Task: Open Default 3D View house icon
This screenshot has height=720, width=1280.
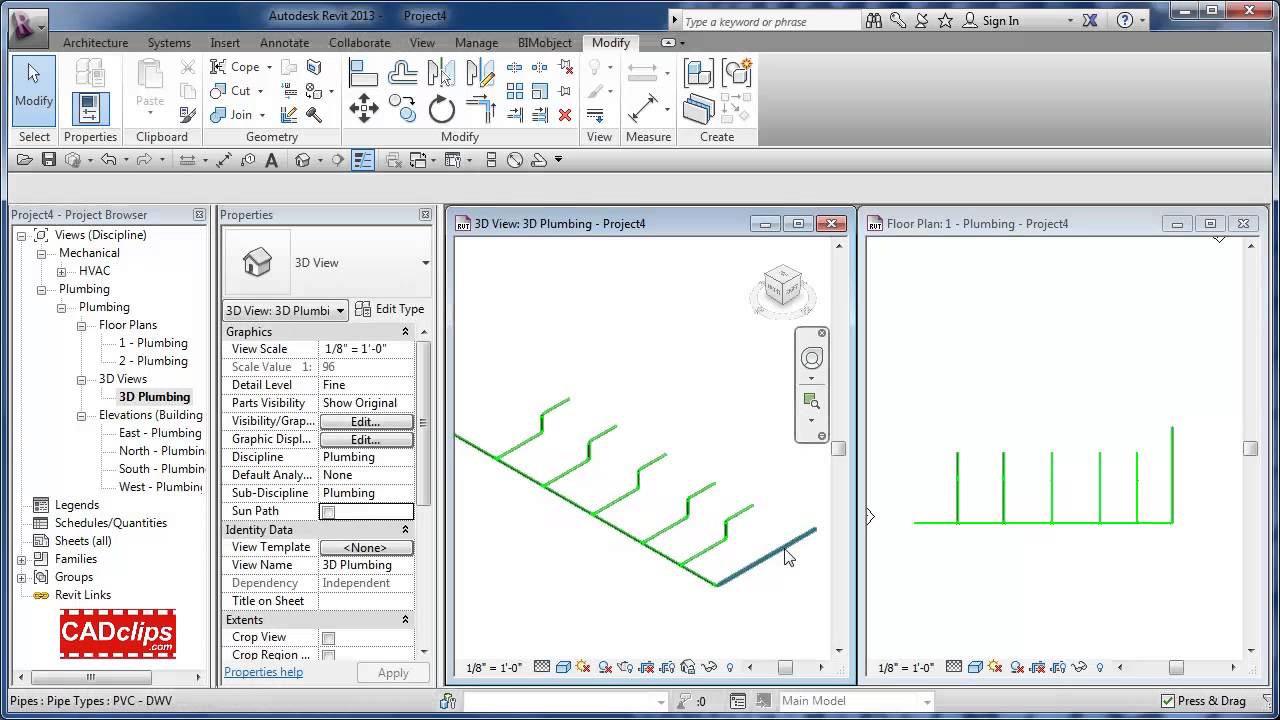Action: 303,160
